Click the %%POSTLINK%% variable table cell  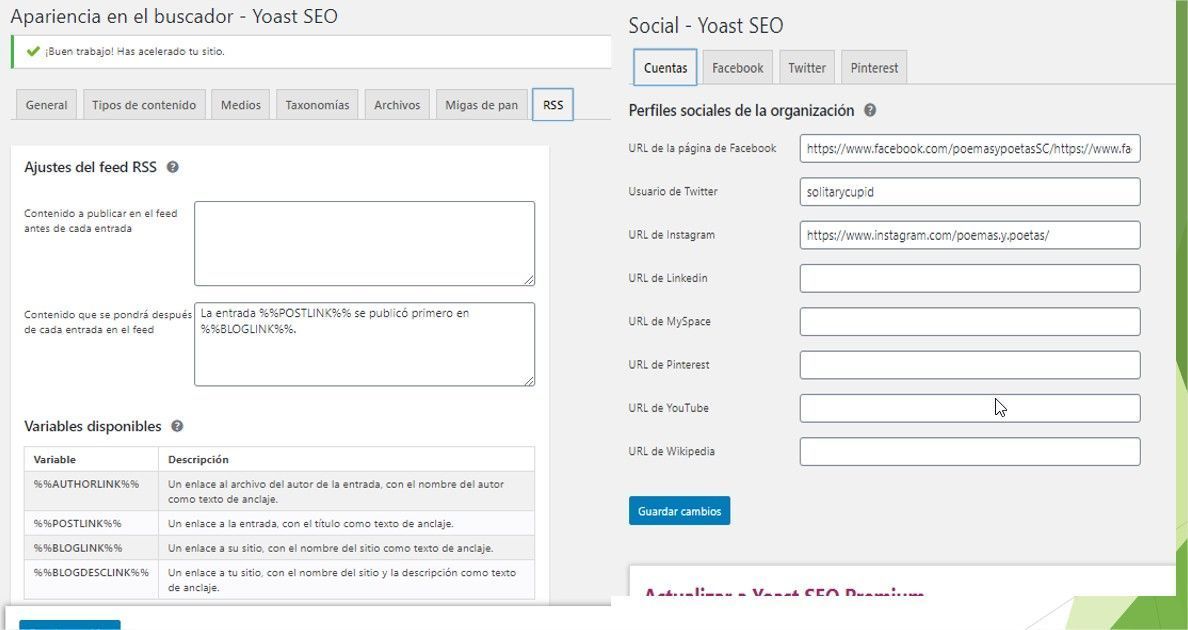(92, 523)
